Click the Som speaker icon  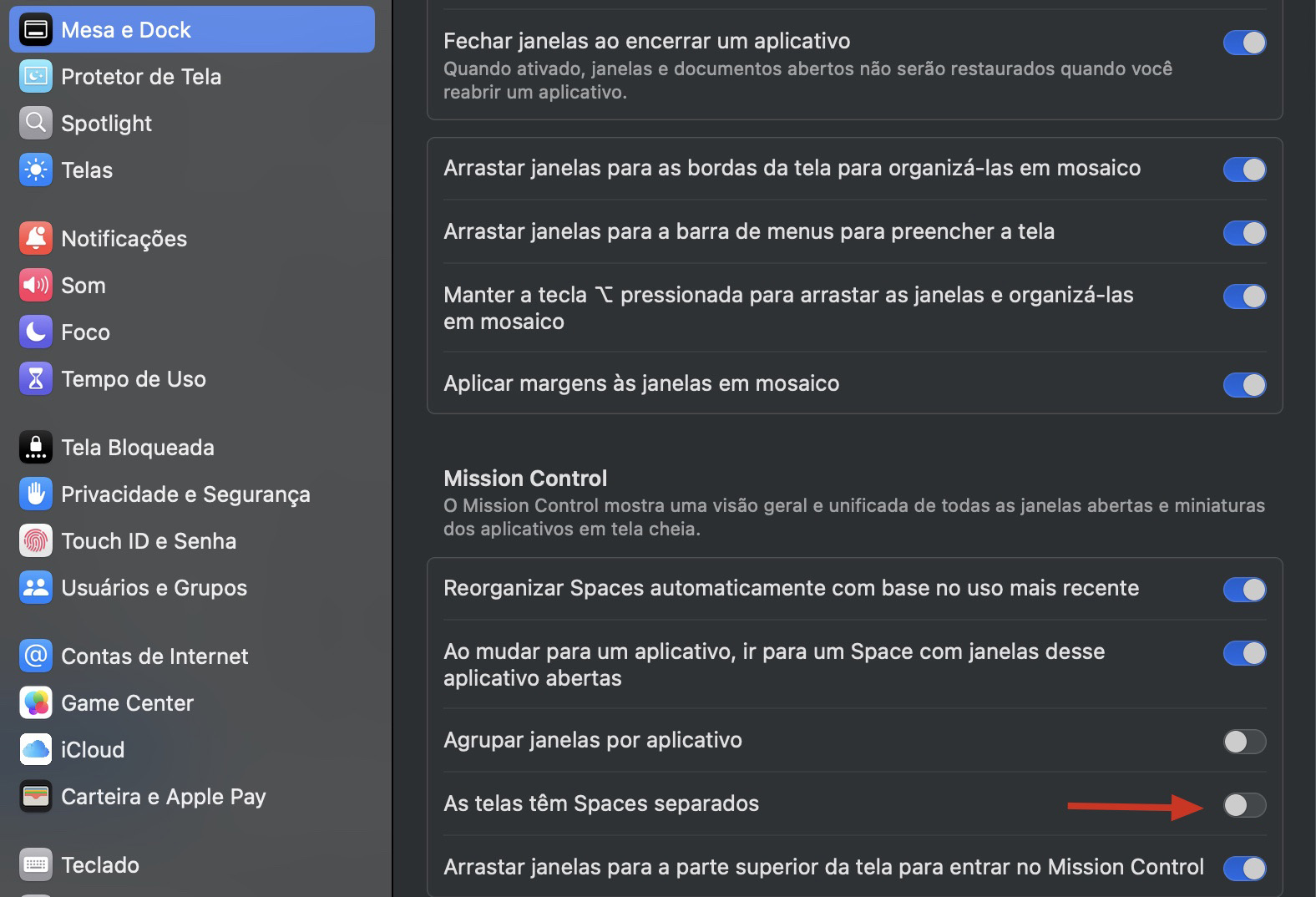(x=34, y=285)
